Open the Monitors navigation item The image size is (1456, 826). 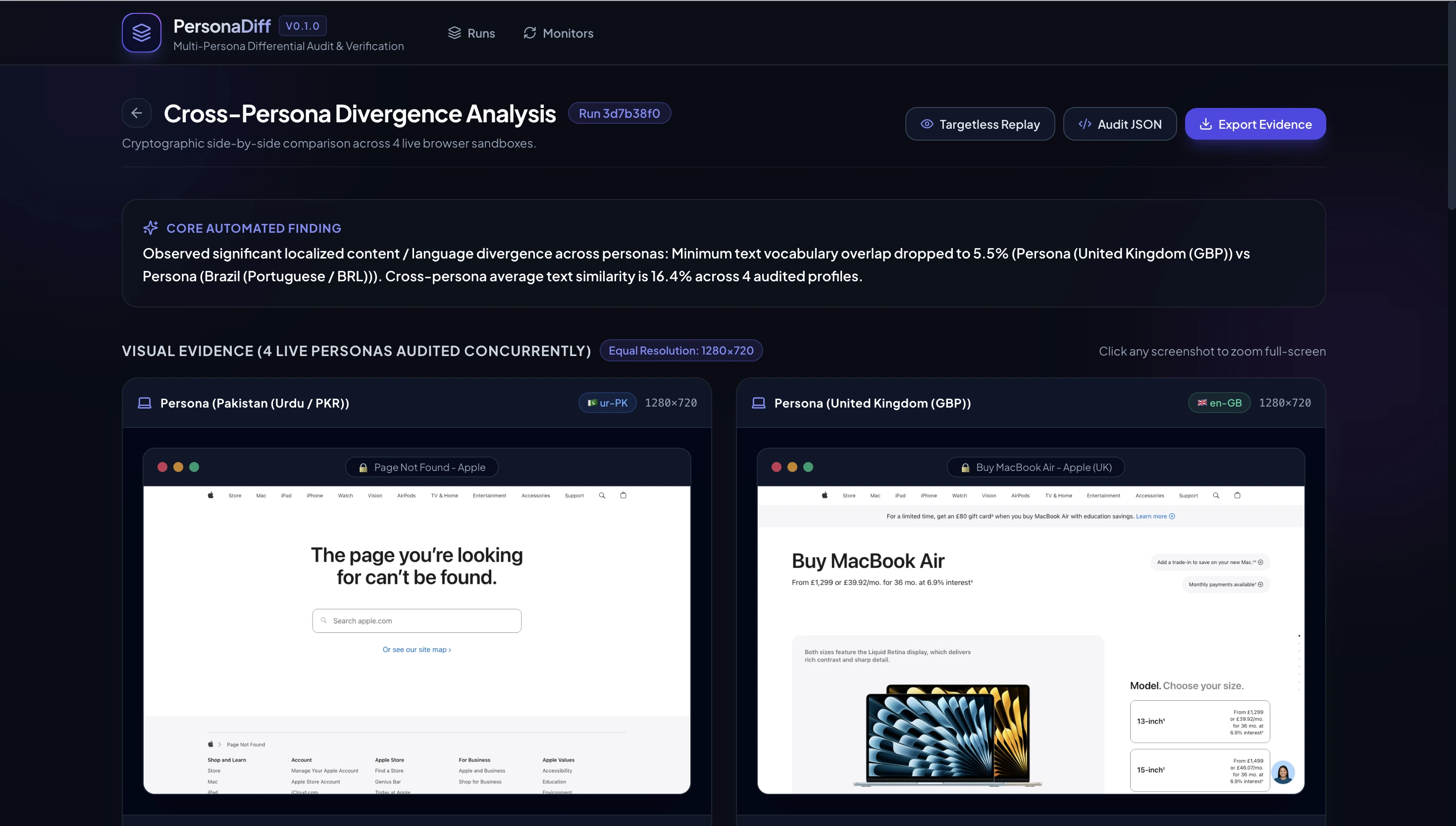point(558,33)
